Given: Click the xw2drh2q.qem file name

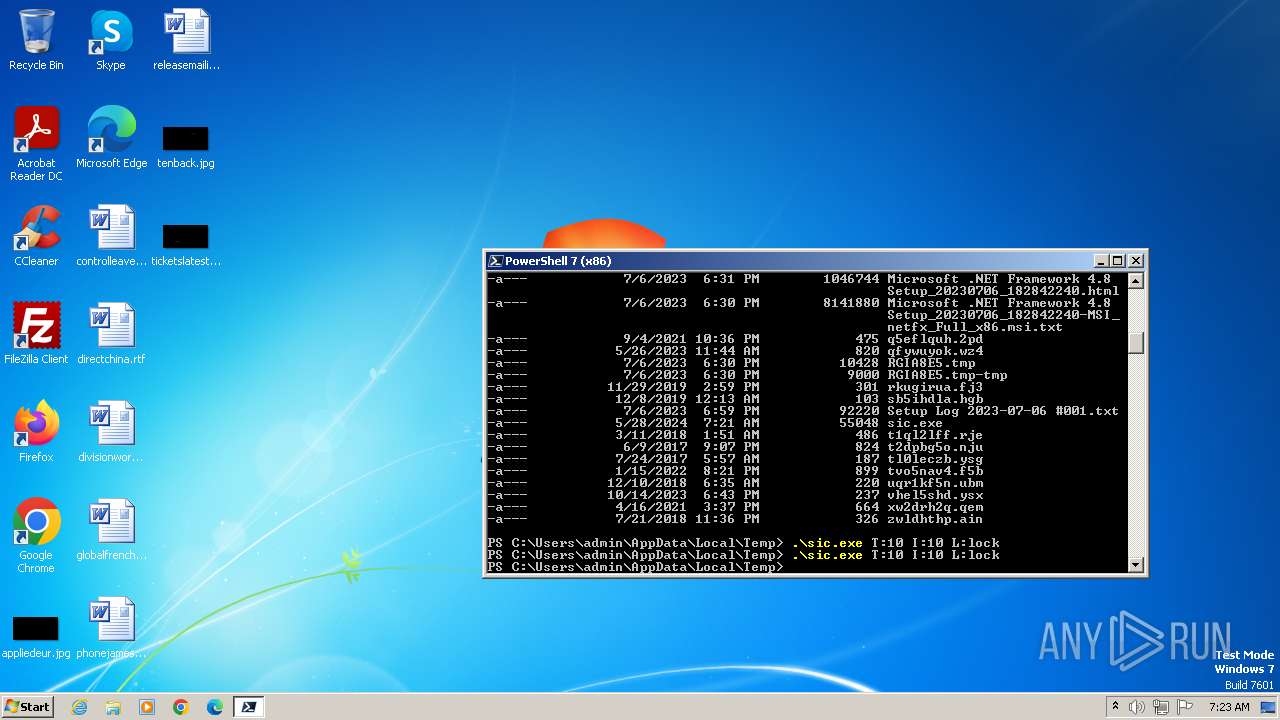Looking at the screenshot, I should tap(935, 507).
